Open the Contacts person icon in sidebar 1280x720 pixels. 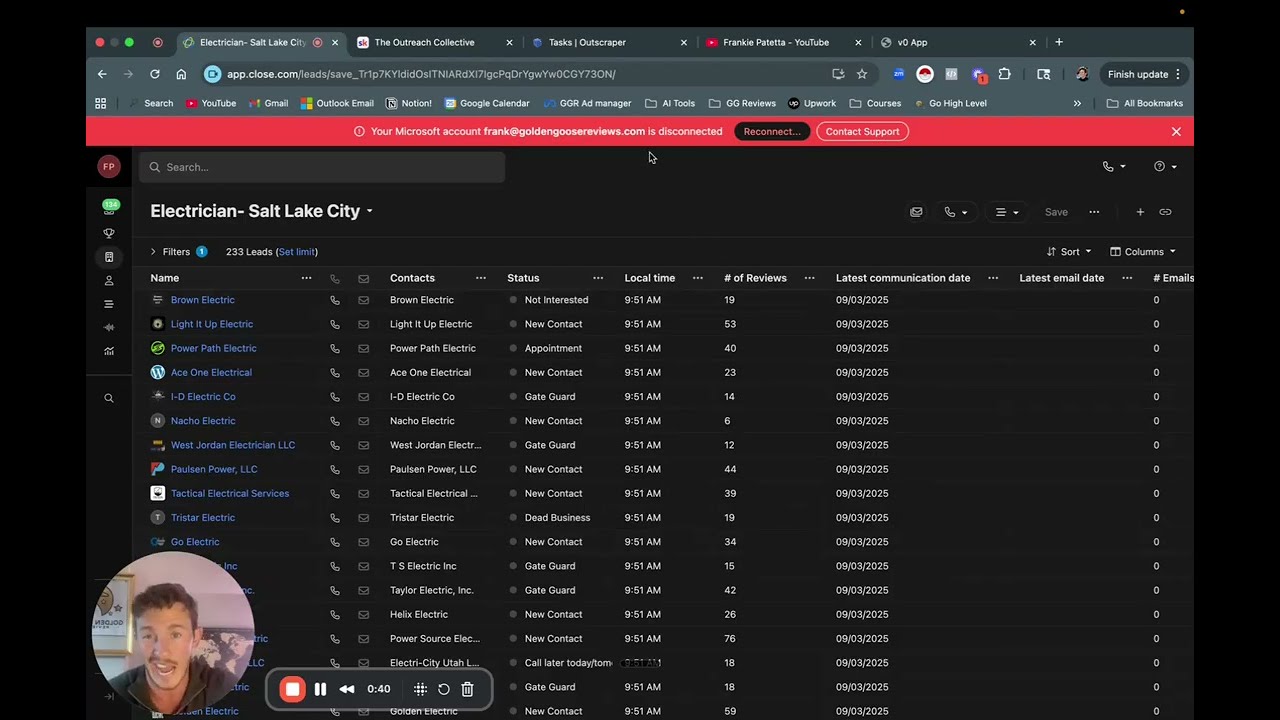tap(109, 281)
